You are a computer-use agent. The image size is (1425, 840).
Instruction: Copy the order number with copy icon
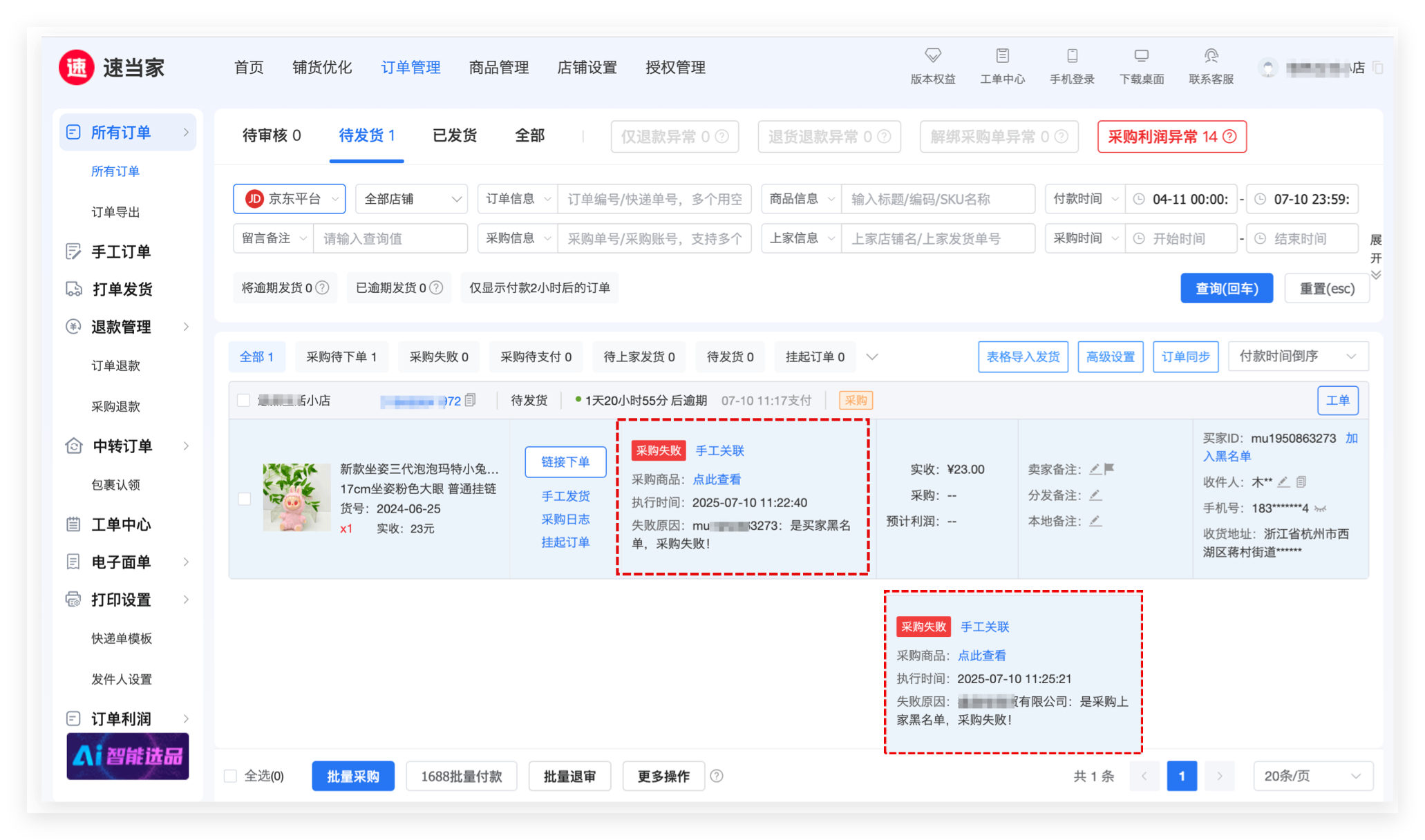(x=471, y=400)
